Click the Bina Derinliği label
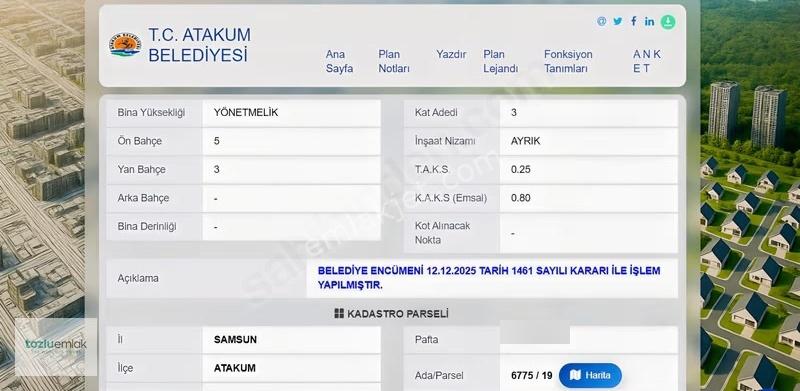The height and width of the screenshot is (391, 800). pos(147,227)
